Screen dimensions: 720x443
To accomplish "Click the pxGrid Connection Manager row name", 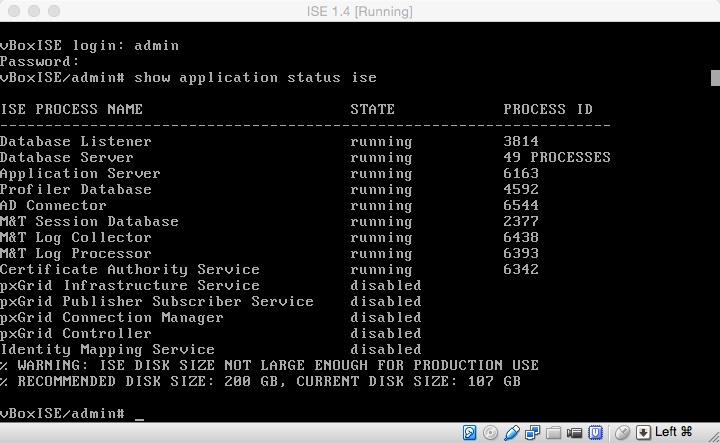I will pyautogui.click(x=112, y=318).
